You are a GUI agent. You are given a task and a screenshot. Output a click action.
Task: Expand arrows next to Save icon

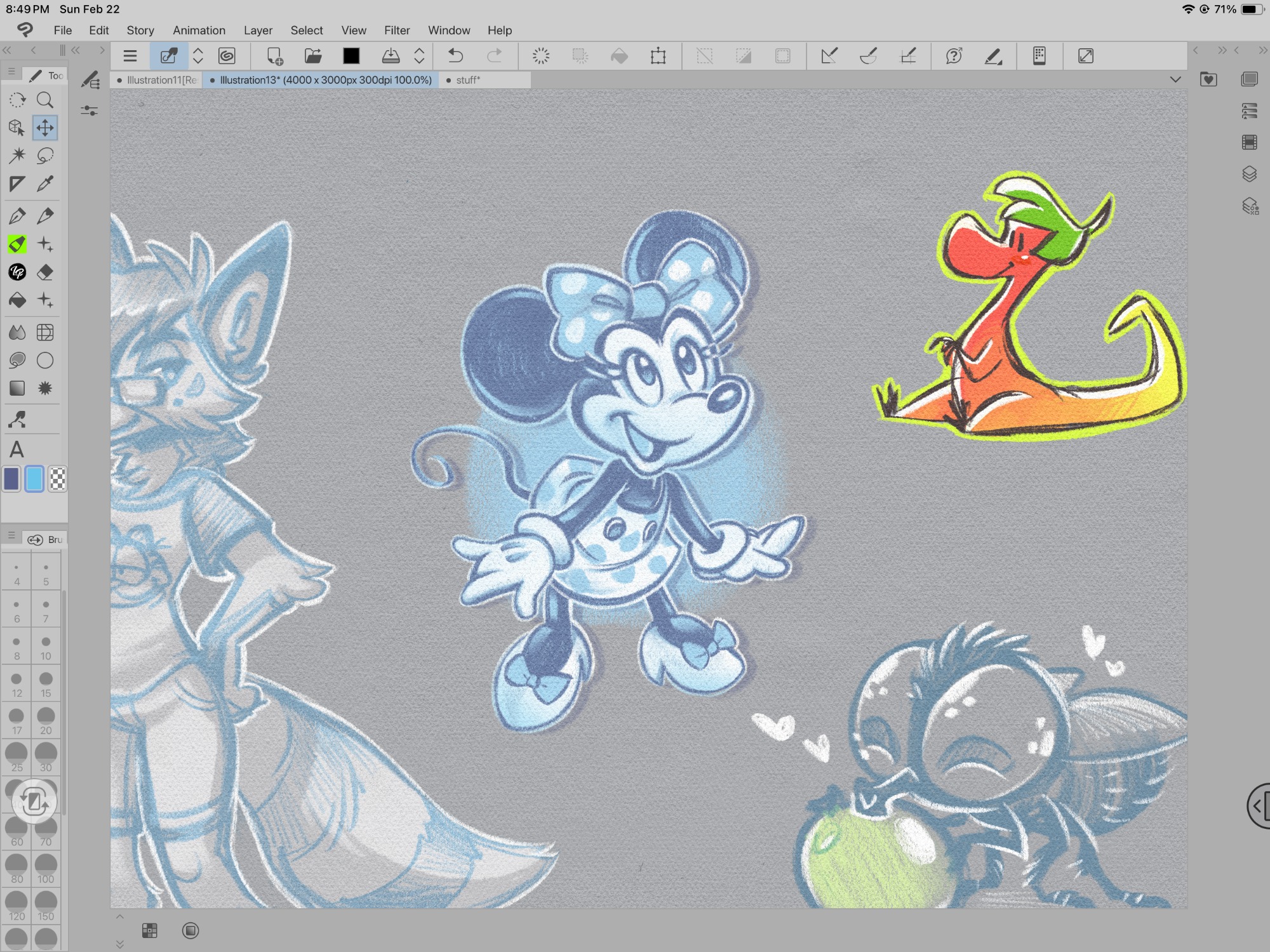419,56
